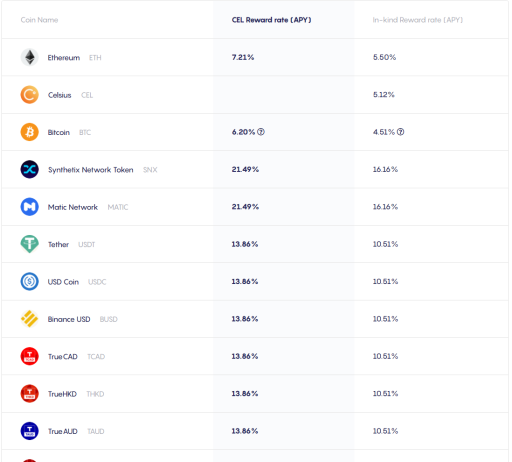Image resolution: width=512 pixels, height=462 pixels.
Task: Click the TrueCAD name
Action: pyautogui.click(x=63, y=356)
